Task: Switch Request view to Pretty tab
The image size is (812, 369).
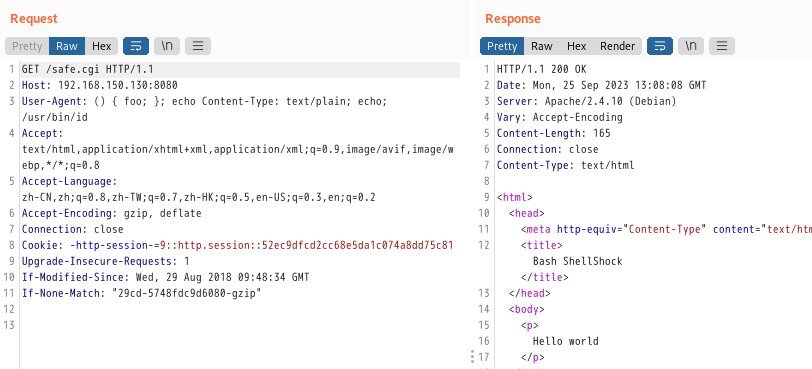Action: [27, 46]
